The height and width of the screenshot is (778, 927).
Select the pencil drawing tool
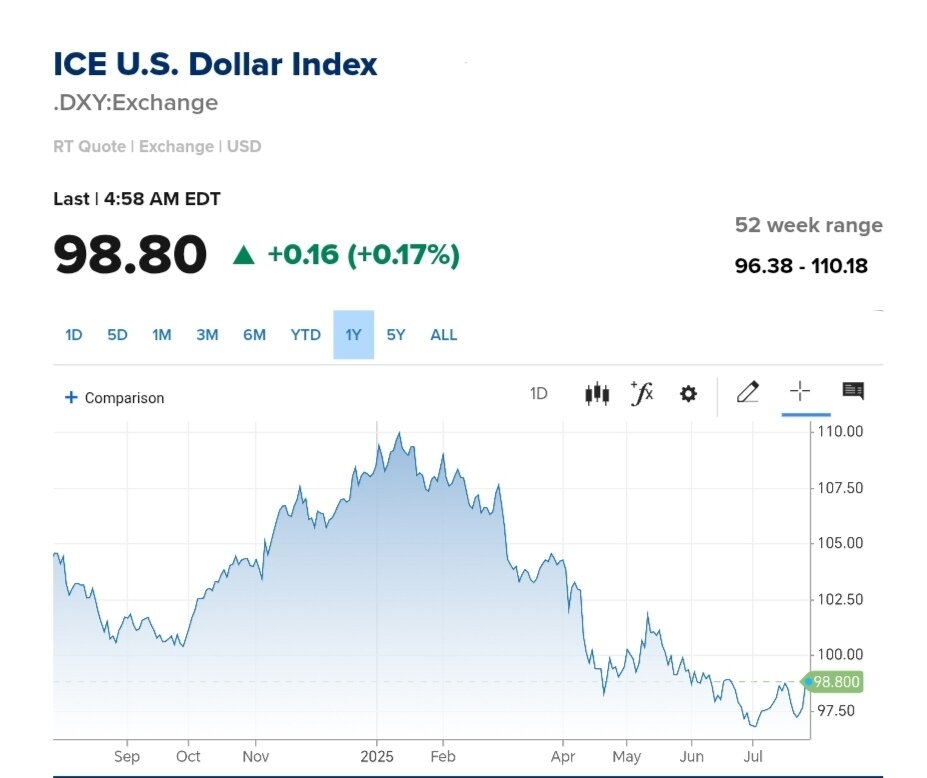pos(747,392)
